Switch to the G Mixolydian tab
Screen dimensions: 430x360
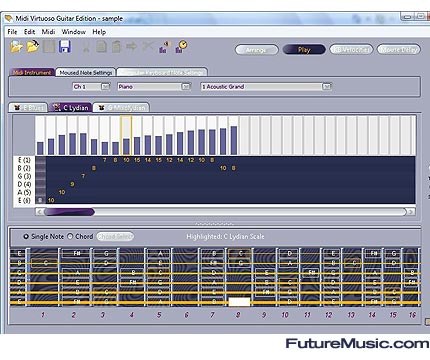[121, 108]
